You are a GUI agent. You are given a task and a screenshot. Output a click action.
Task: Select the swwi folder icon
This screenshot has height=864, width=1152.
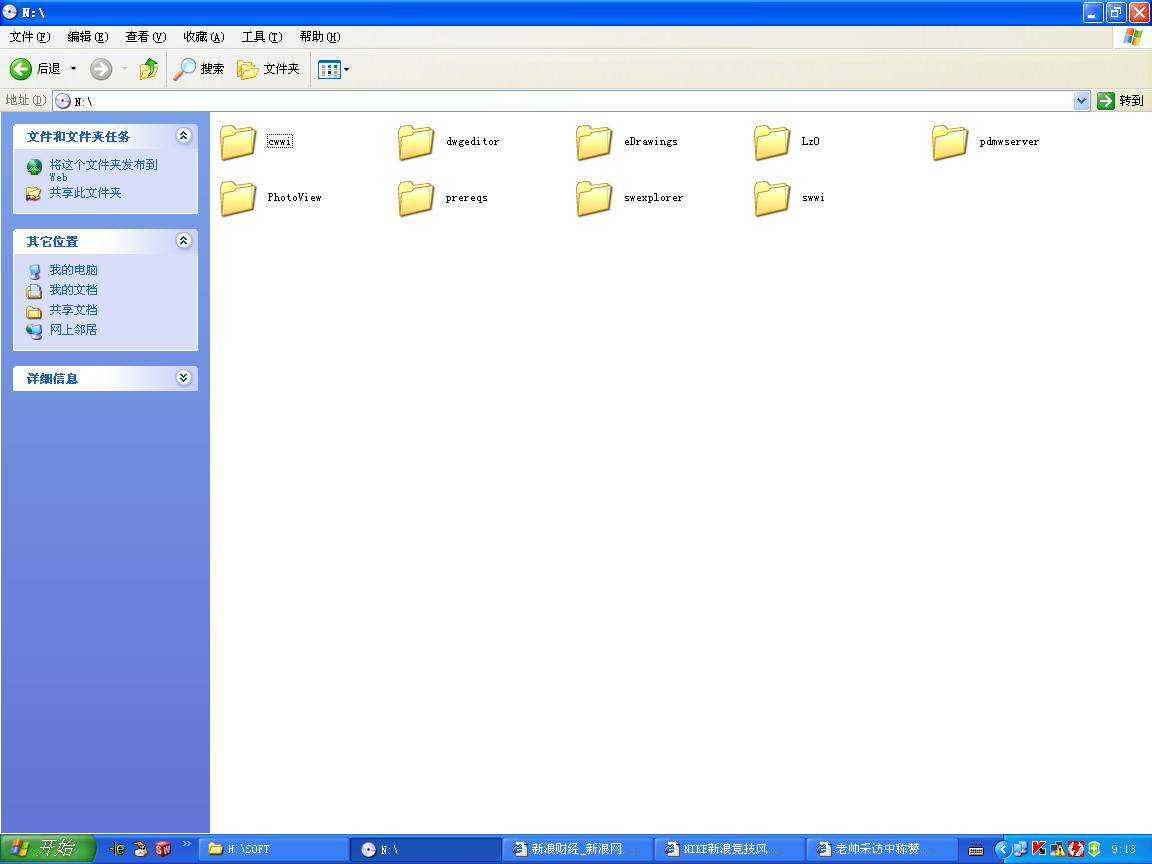point(771,198)
